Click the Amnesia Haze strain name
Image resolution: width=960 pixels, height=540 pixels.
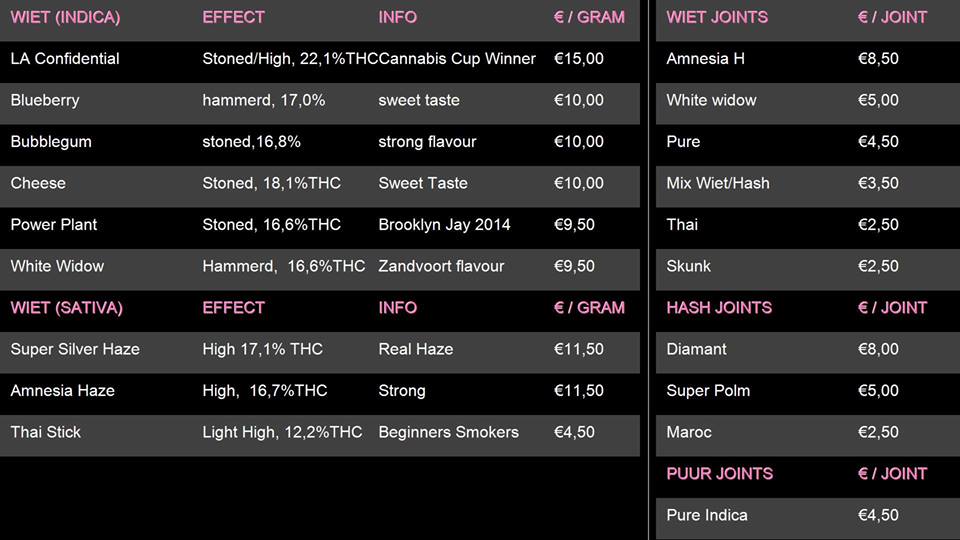(63, 391)
